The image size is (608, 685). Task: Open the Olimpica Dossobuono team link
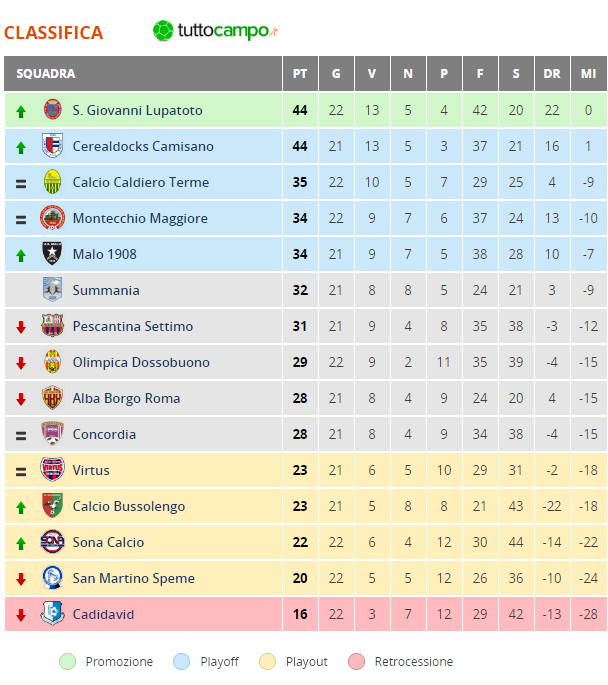pyautogui.click(x=141, y=362)
